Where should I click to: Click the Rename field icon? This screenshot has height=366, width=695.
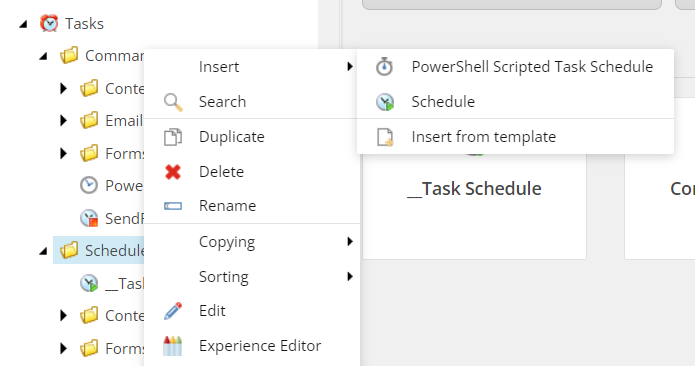[173, 206]
